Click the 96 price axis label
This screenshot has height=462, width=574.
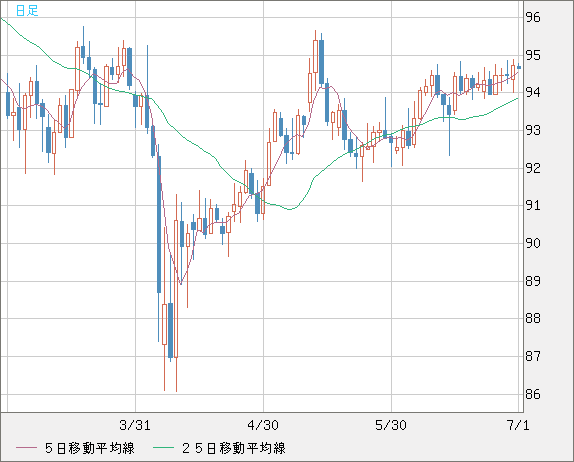pyautogui.click(x=533, y=17)
